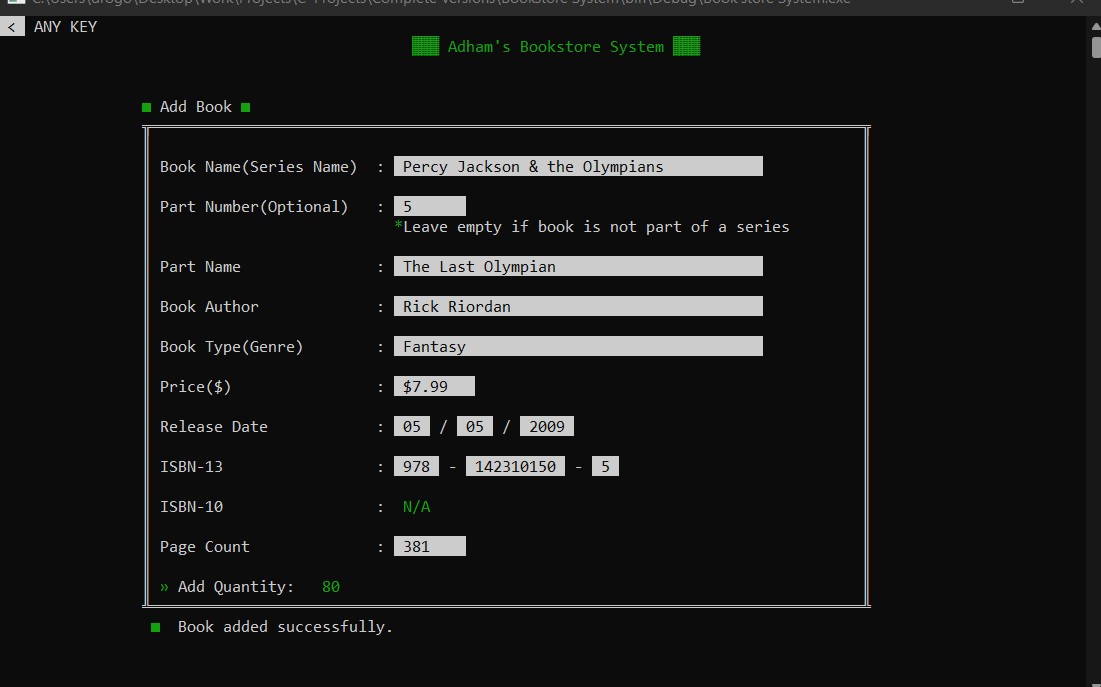Click the Book Name field with Percy Jackson

pyautogui.click(x=578, y=166)
